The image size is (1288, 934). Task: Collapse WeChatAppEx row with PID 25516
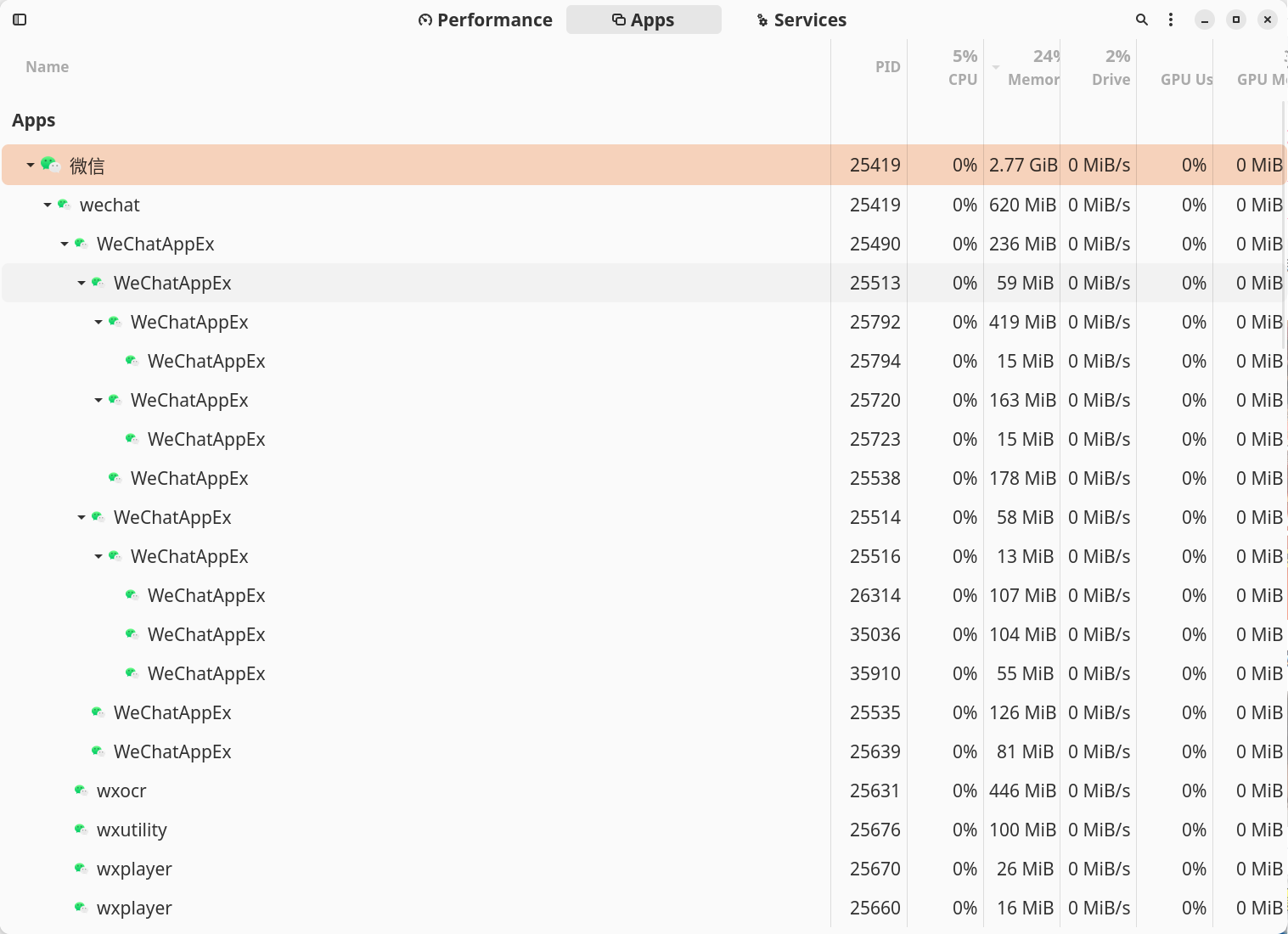coord(98,556)
